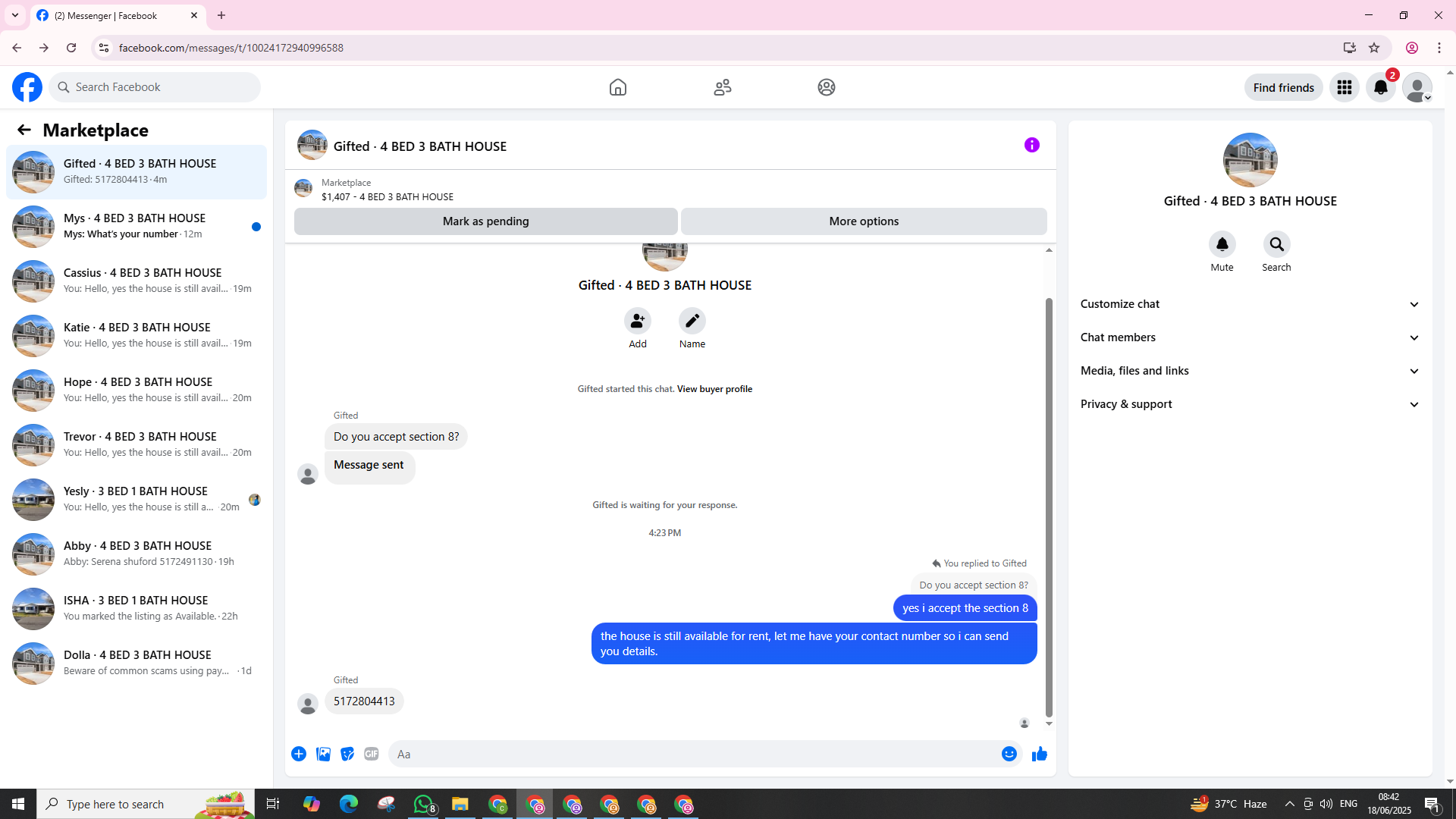Select the Gifted conversation in list
This screenshot has height=819, width=1456.
[x=136, y=172]
